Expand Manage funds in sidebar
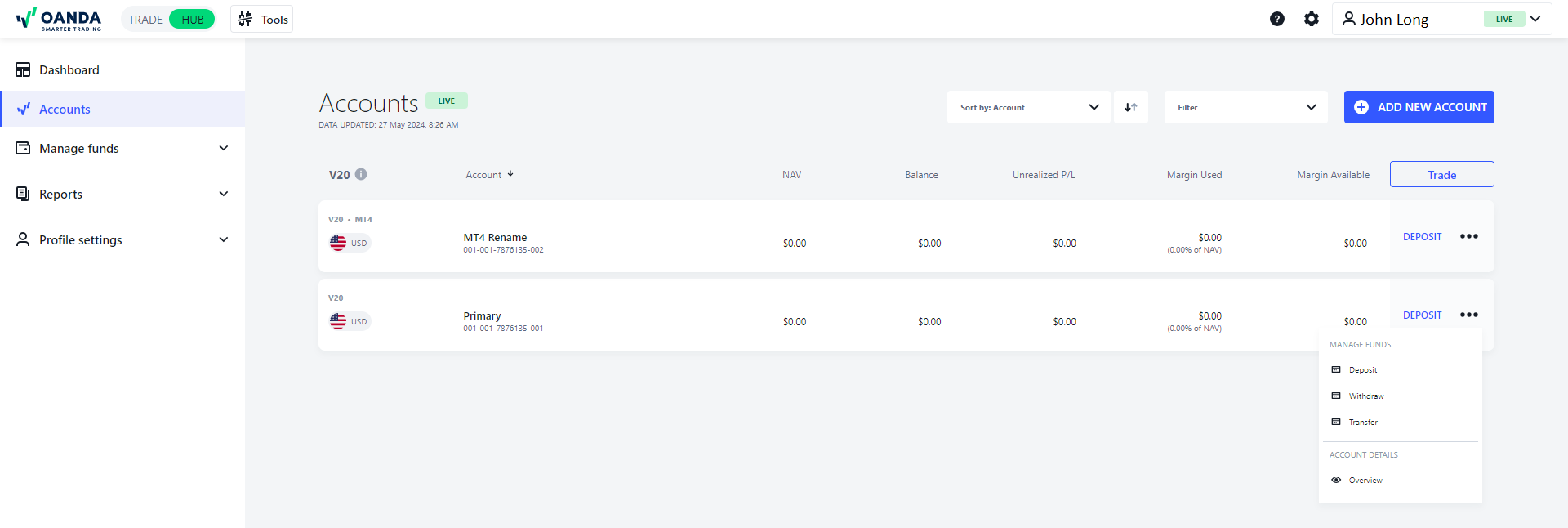The height and width of the screenshot is (528, 1568). (122, 148)
